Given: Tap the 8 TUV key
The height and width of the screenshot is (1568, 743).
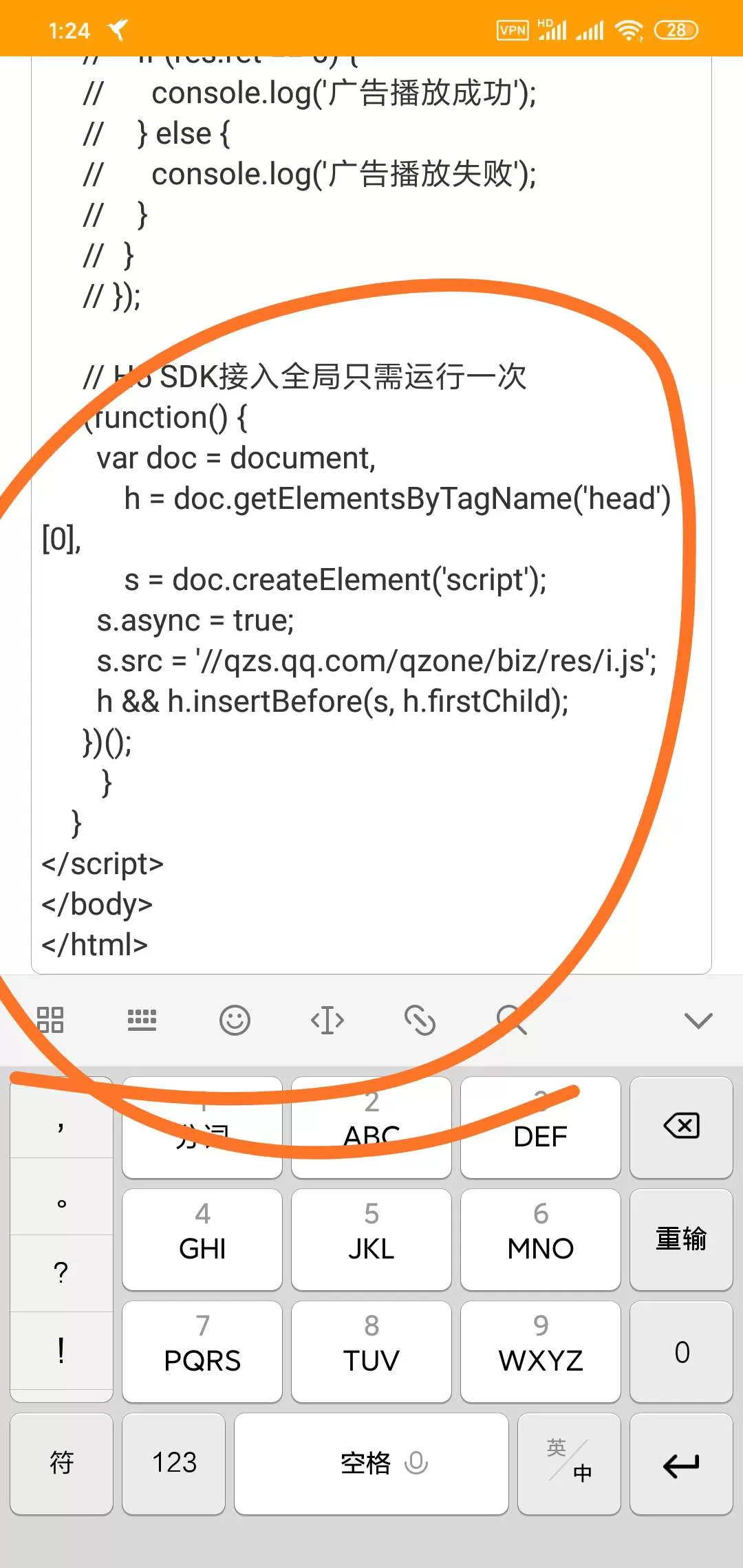Looking at the screenshot, I should (x=371, y=1351).
